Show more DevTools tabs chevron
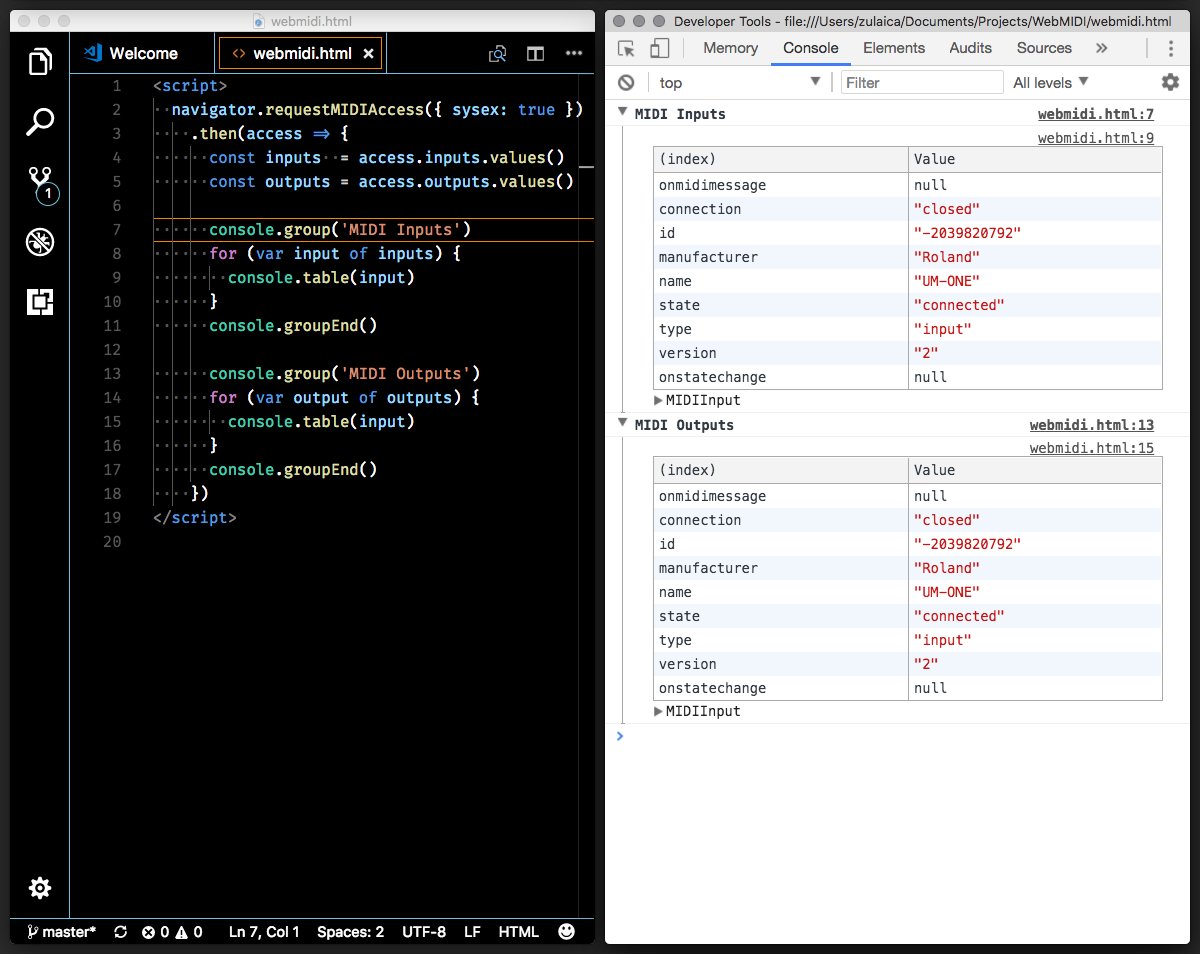 coord(1102,48)
